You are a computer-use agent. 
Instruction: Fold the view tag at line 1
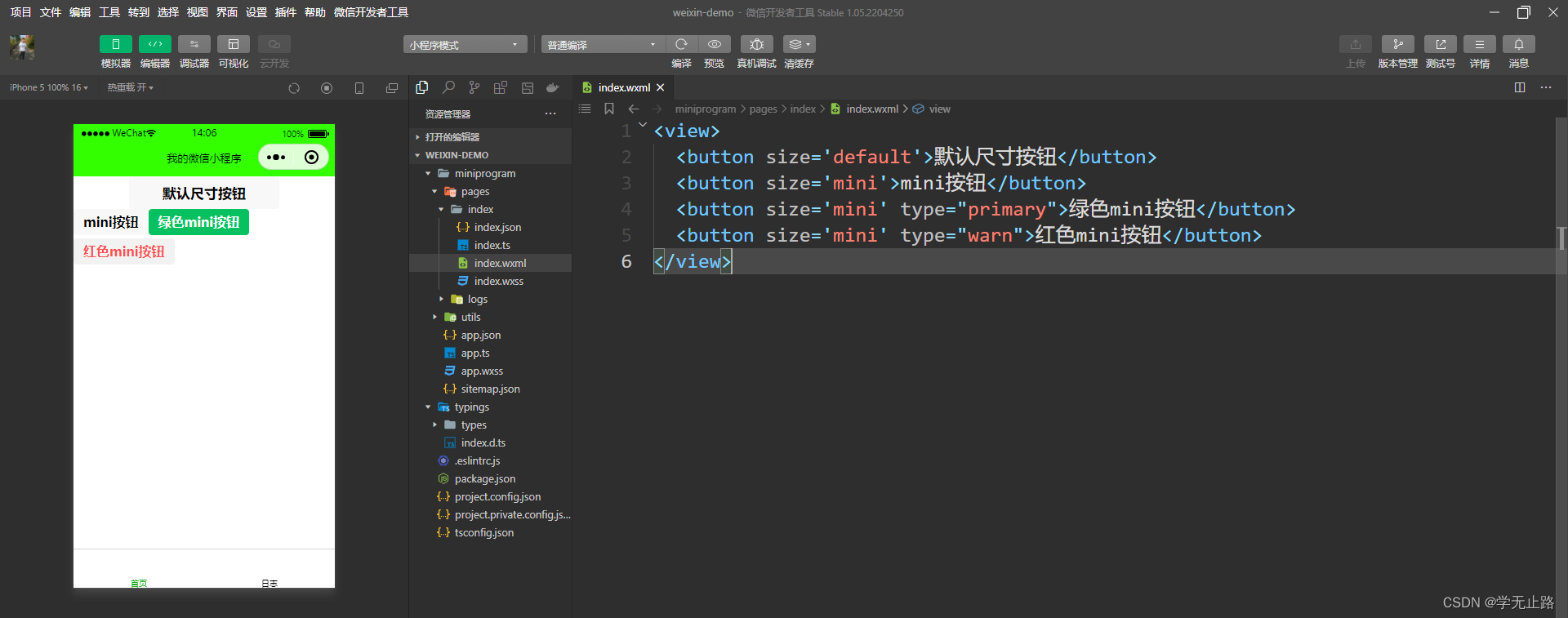click(643, 125)
